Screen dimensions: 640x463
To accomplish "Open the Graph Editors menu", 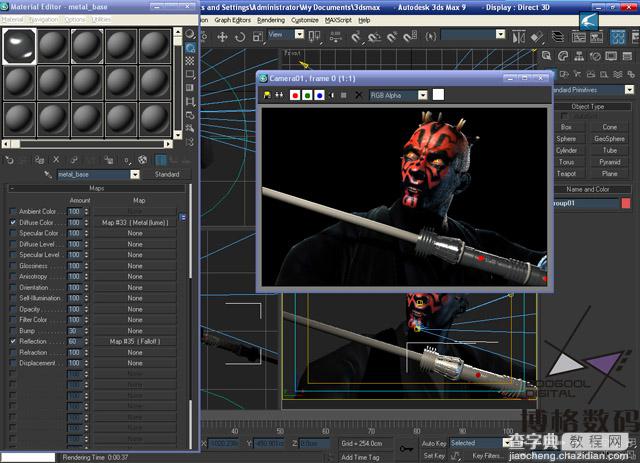I will pyautogui.click(x=233, y=20).
